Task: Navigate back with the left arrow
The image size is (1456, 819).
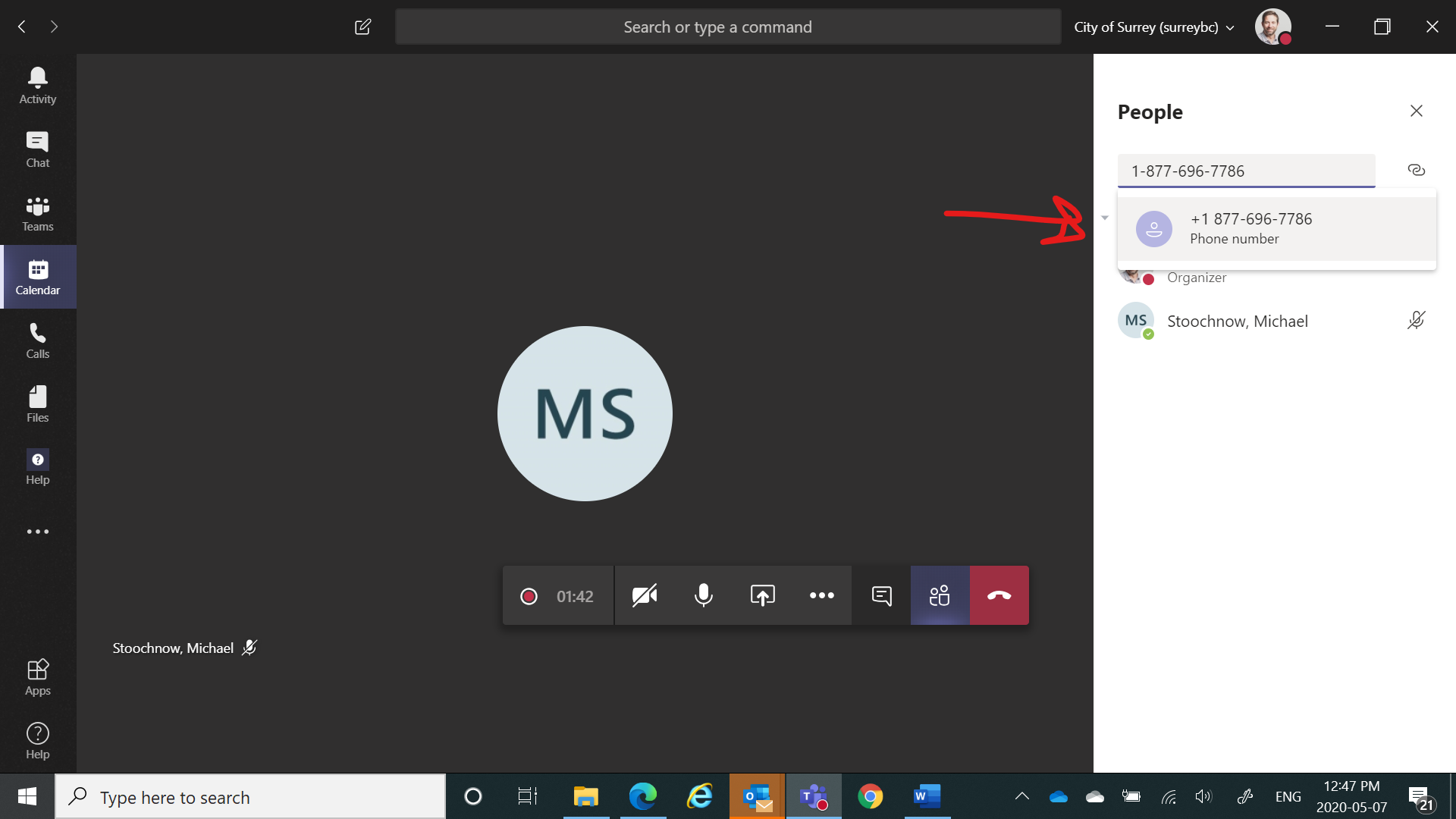Action: 22,27
